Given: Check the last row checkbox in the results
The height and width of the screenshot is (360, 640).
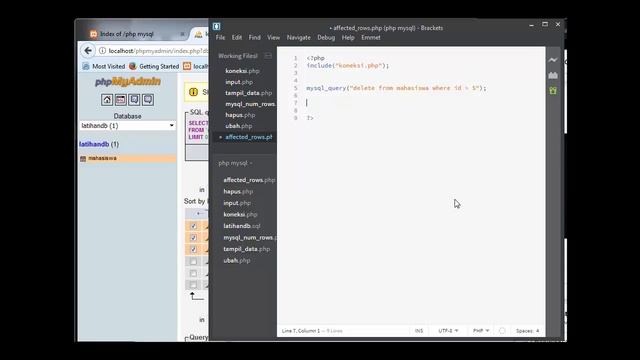Looking at the screenshot, I should tap(193, 284).
